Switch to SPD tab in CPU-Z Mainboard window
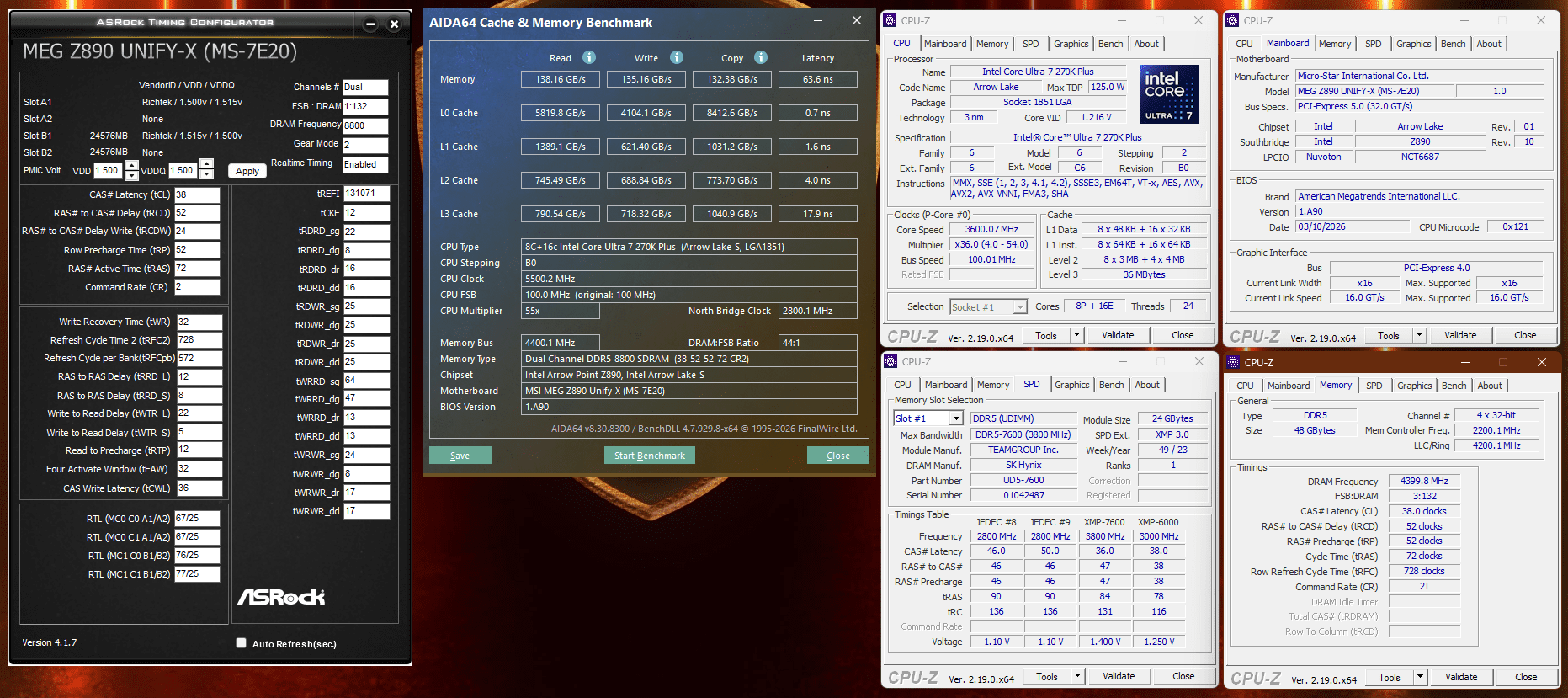Viewport: 1568px width, 698px height. pos(1374,44)
